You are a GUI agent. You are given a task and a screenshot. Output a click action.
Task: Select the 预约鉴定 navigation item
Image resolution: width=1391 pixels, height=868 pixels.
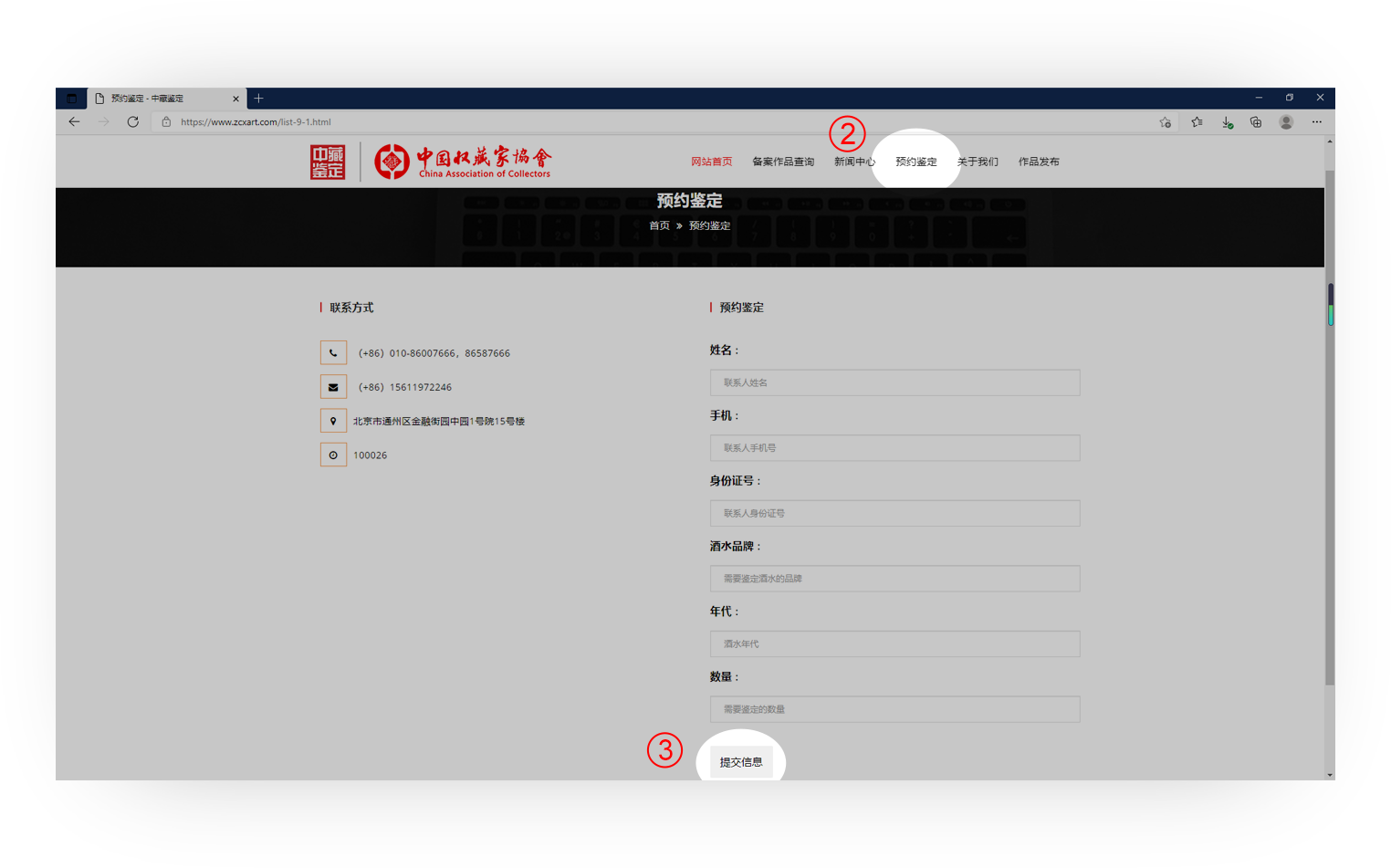(x=915, y=162)
